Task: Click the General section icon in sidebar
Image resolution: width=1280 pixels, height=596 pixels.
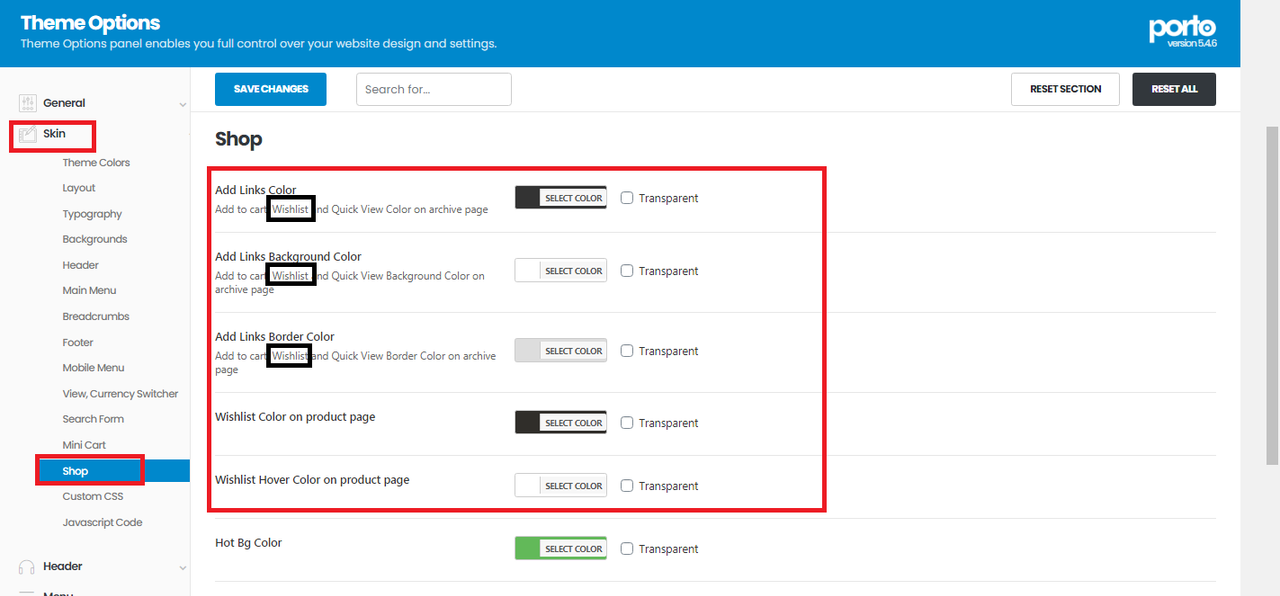Action: [x=27, y=103]
